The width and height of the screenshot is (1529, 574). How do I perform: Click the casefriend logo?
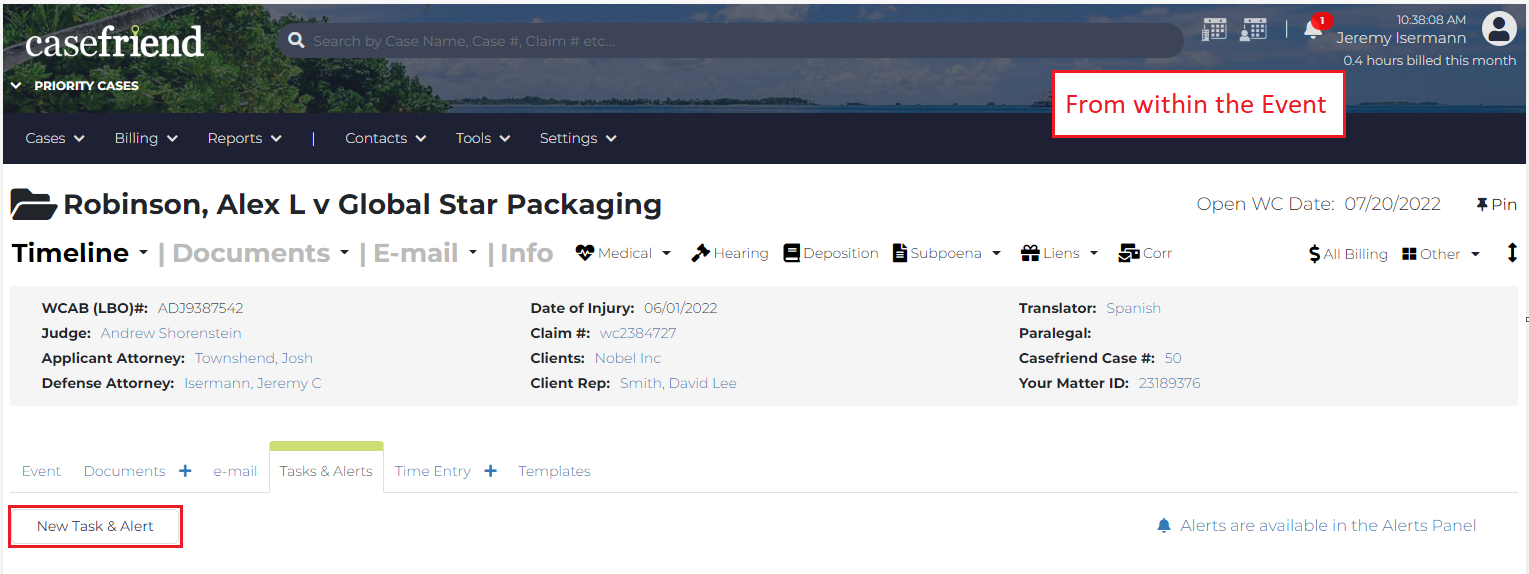pos(114,41)
